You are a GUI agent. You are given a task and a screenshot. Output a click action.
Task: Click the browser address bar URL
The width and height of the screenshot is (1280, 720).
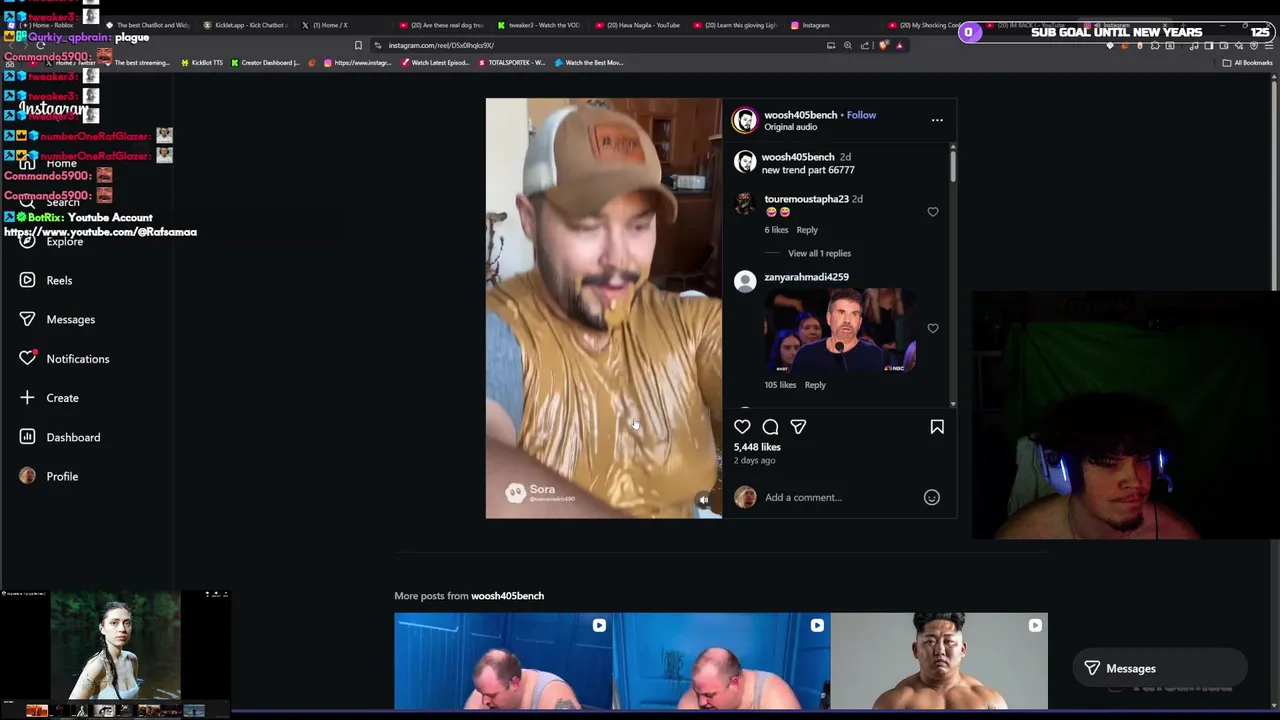441,45
